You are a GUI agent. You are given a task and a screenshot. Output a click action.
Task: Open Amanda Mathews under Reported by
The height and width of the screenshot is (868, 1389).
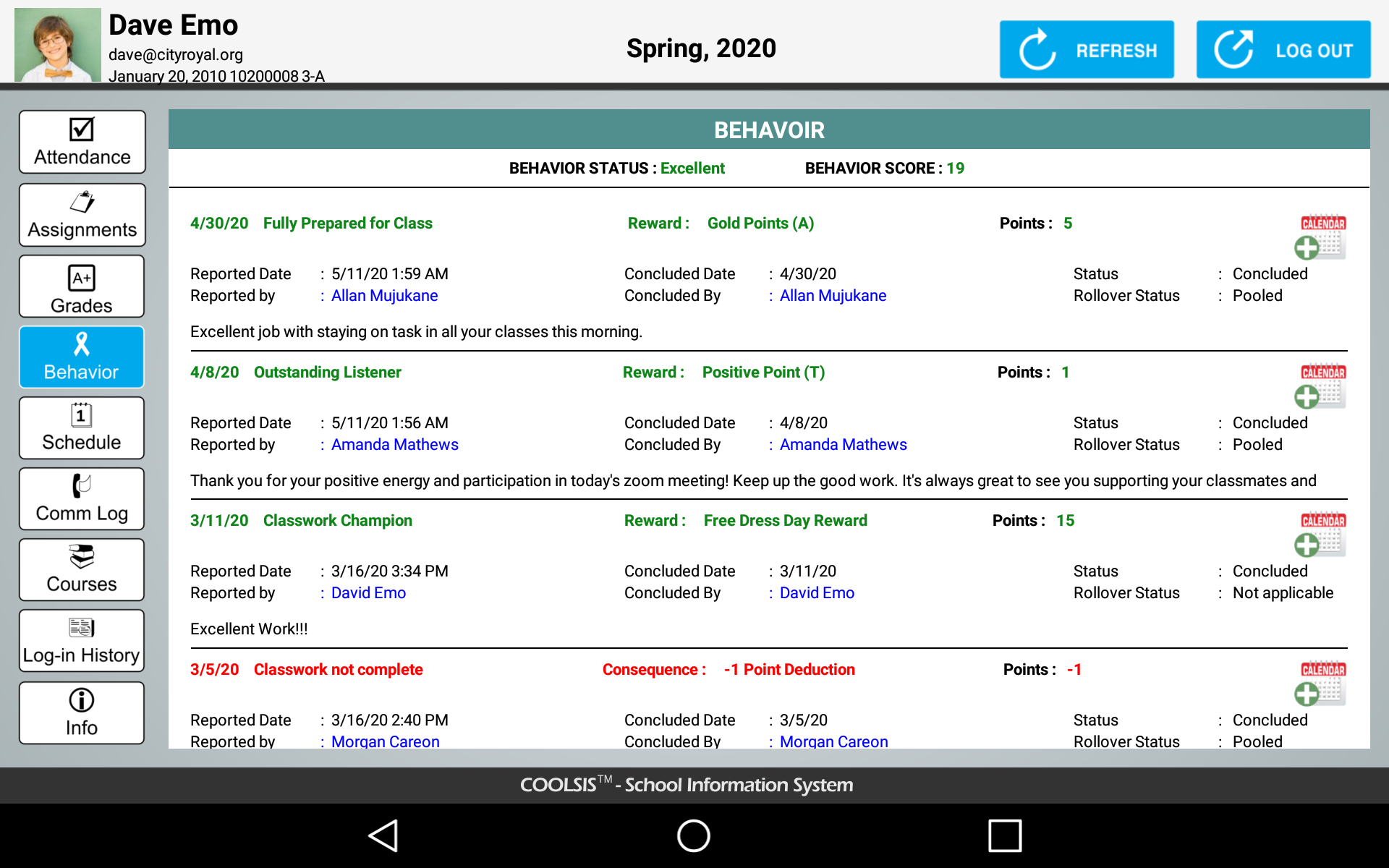coord(394,445)
